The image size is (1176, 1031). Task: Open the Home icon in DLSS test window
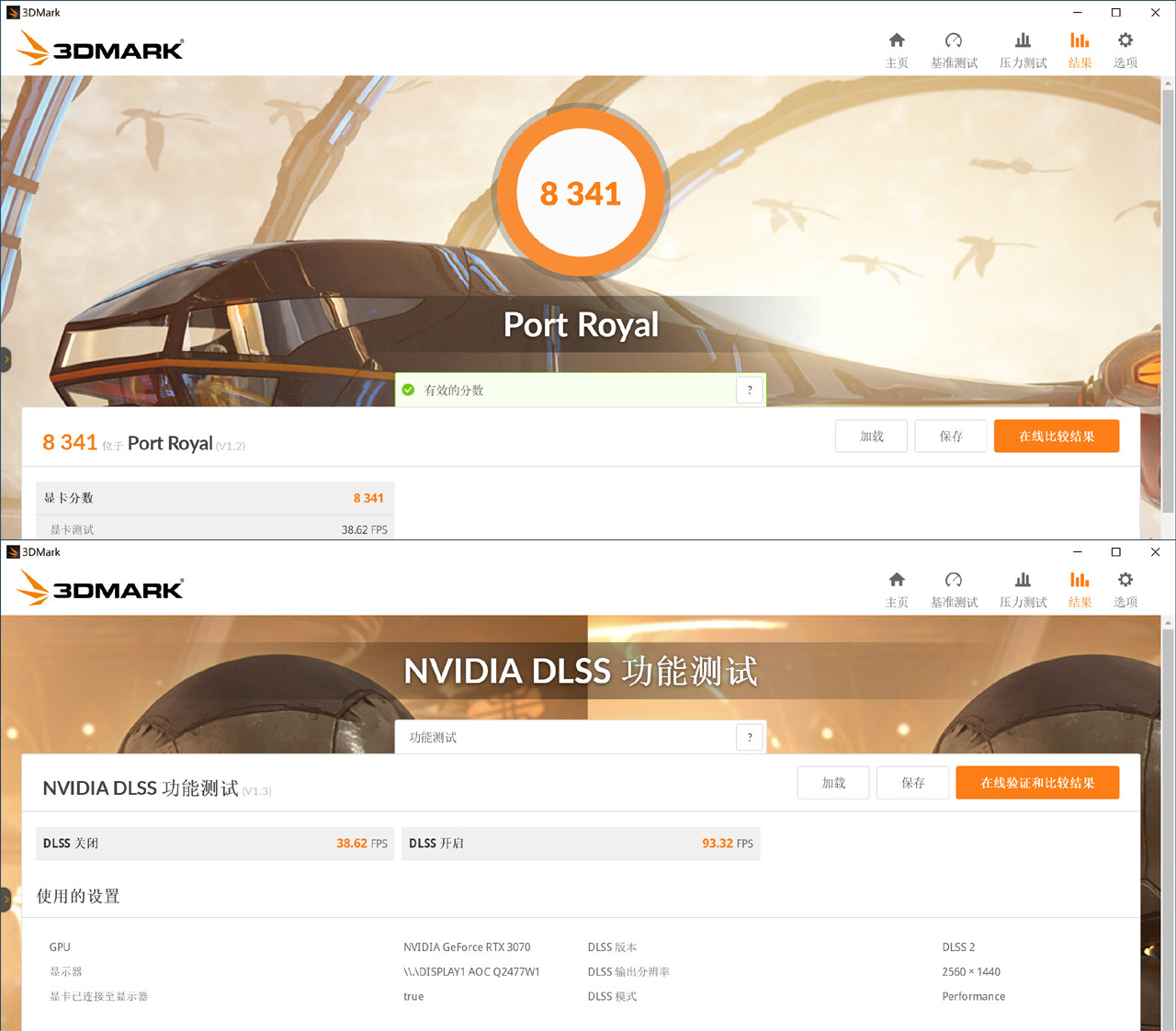(x=897, y=587)
